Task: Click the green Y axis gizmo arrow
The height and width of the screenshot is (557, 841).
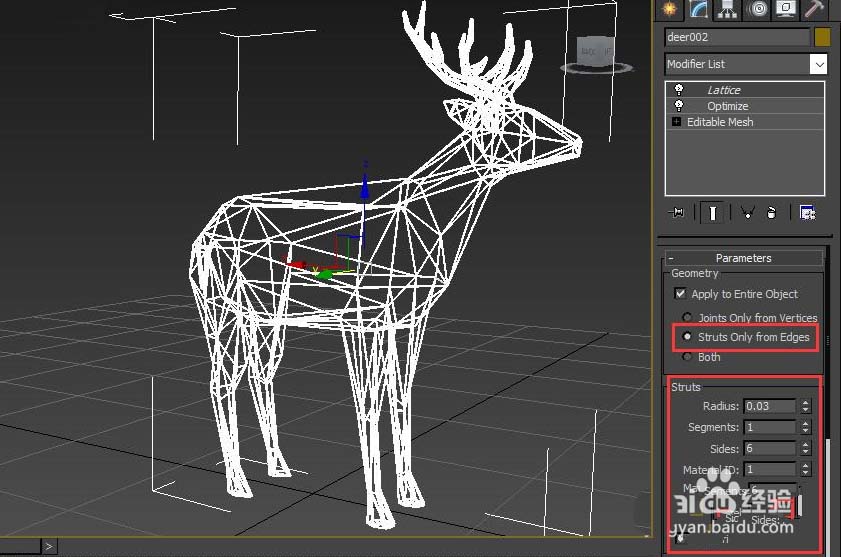Action: coord(324,275)
